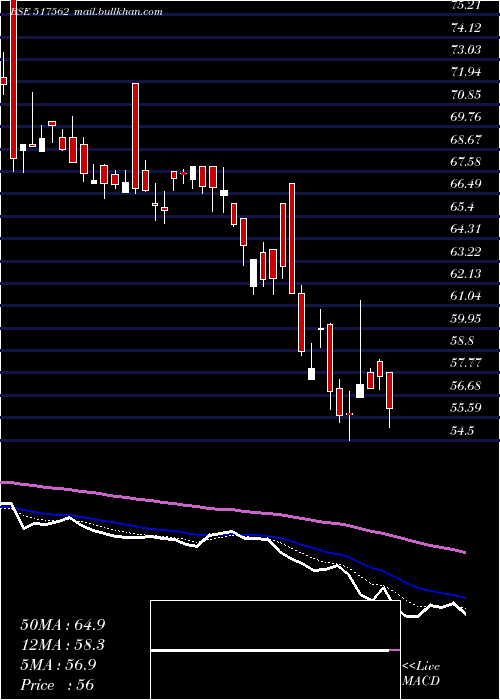Click the 54.5 price axis label
500x700 pixels.
463,430
